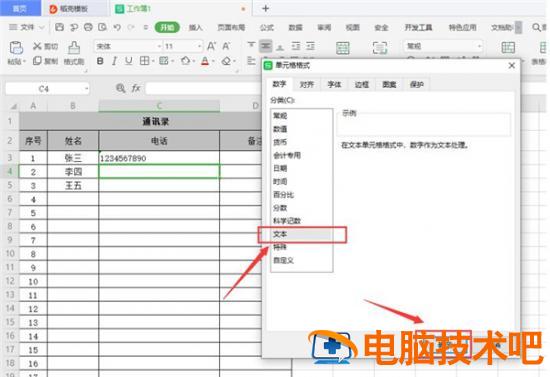Apply cell borders icon

144,61
